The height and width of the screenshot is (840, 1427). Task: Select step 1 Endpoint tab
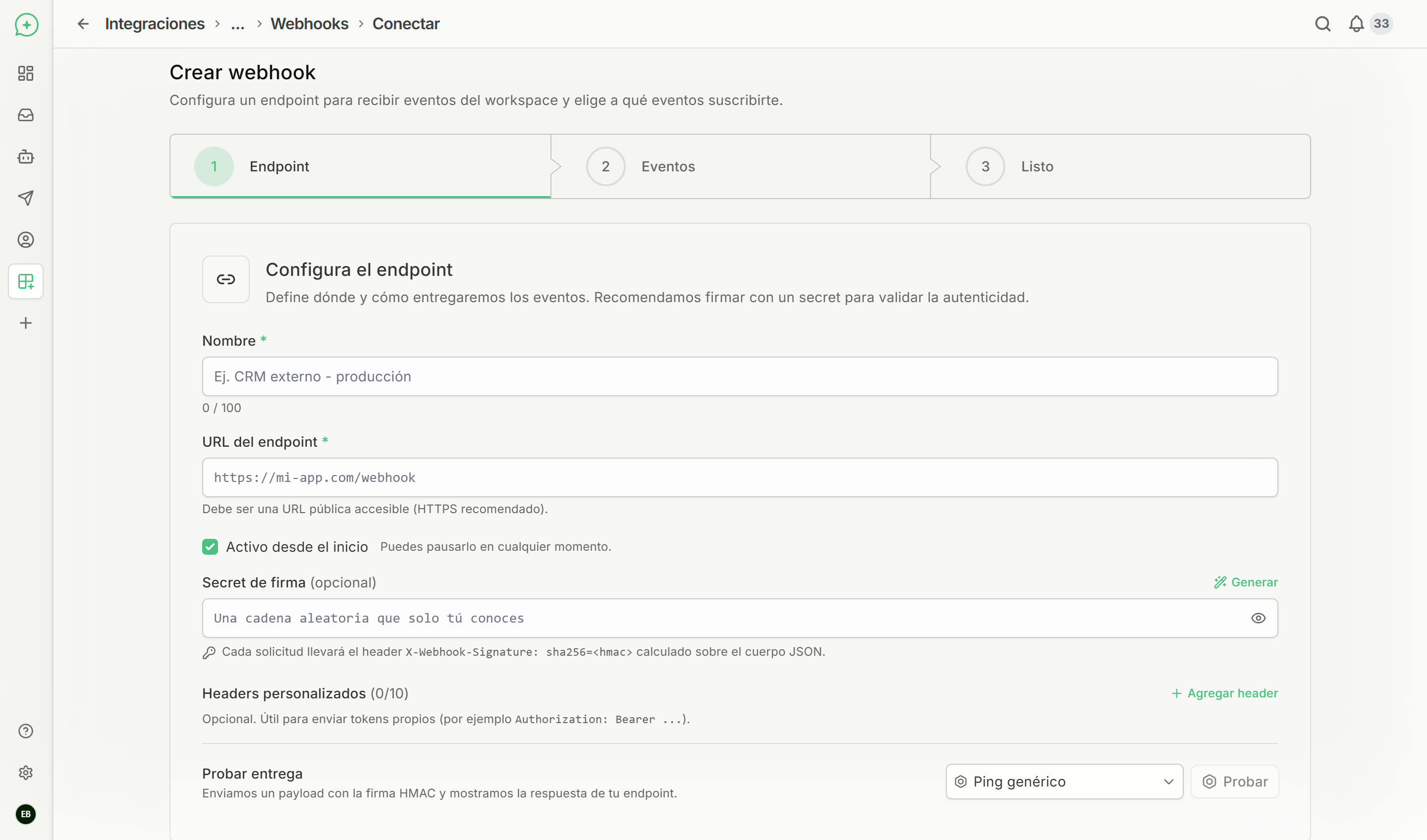360,166
